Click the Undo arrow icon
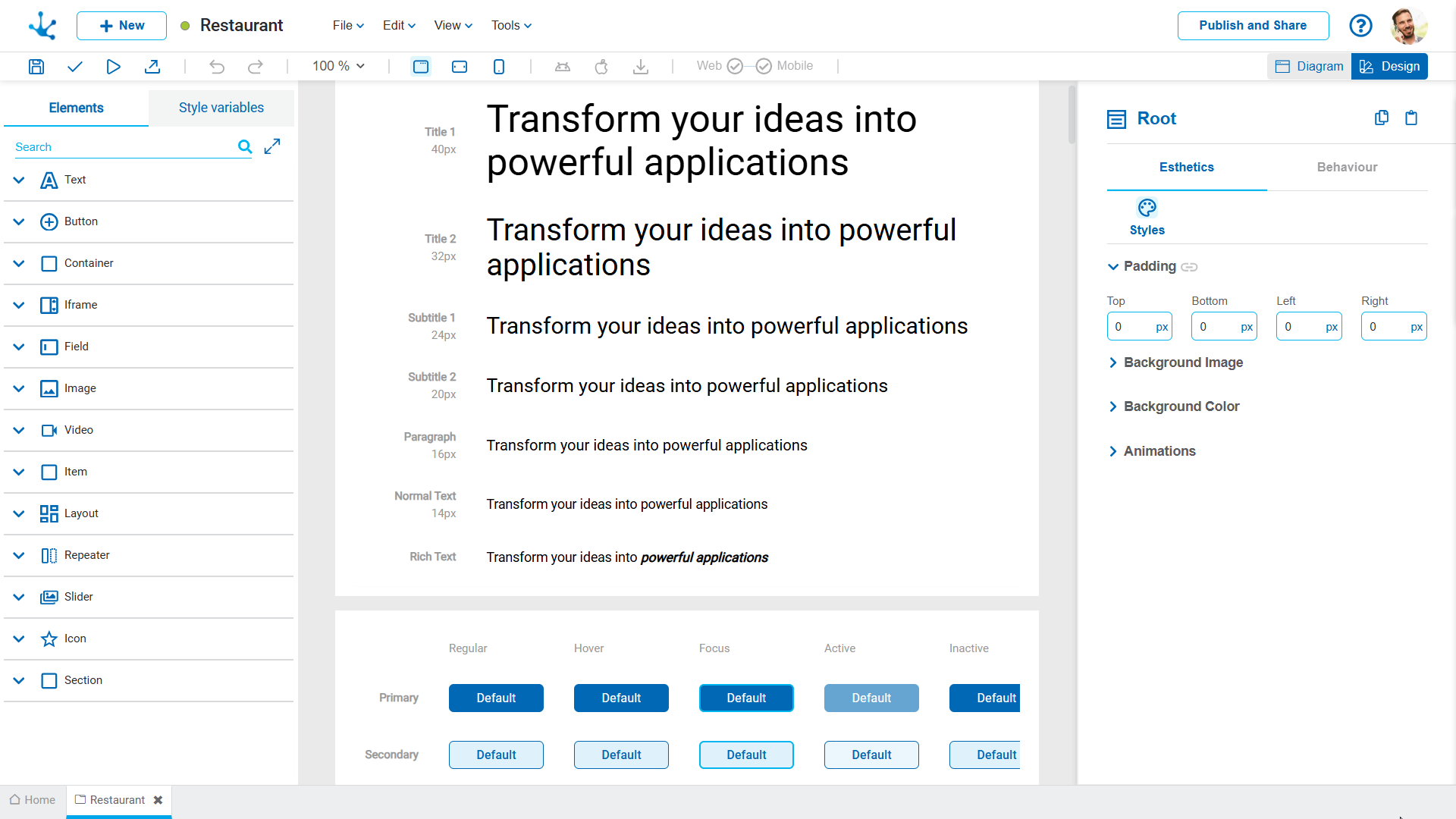This screenshot has height=819, width=1456. (x=217, y=67)
